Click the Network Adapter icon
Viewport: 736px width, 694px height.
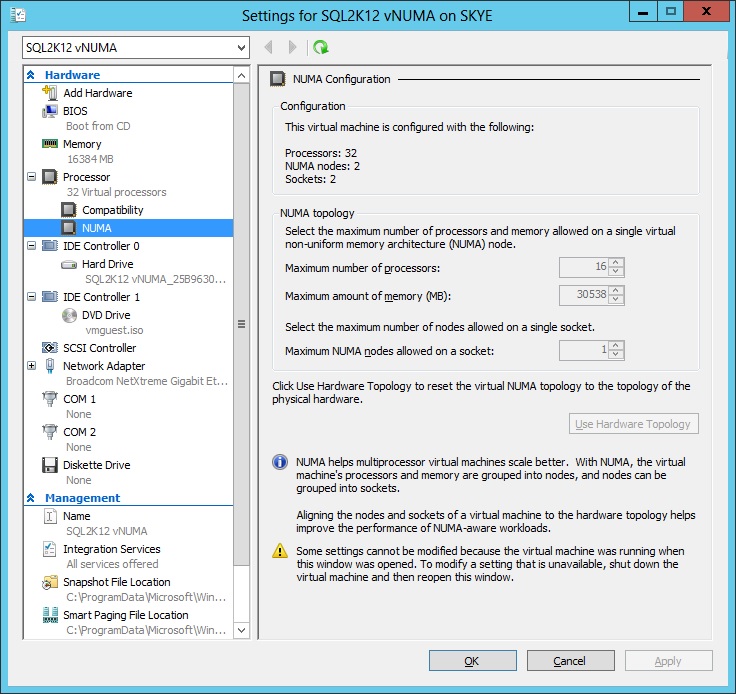tap(50, 366)
